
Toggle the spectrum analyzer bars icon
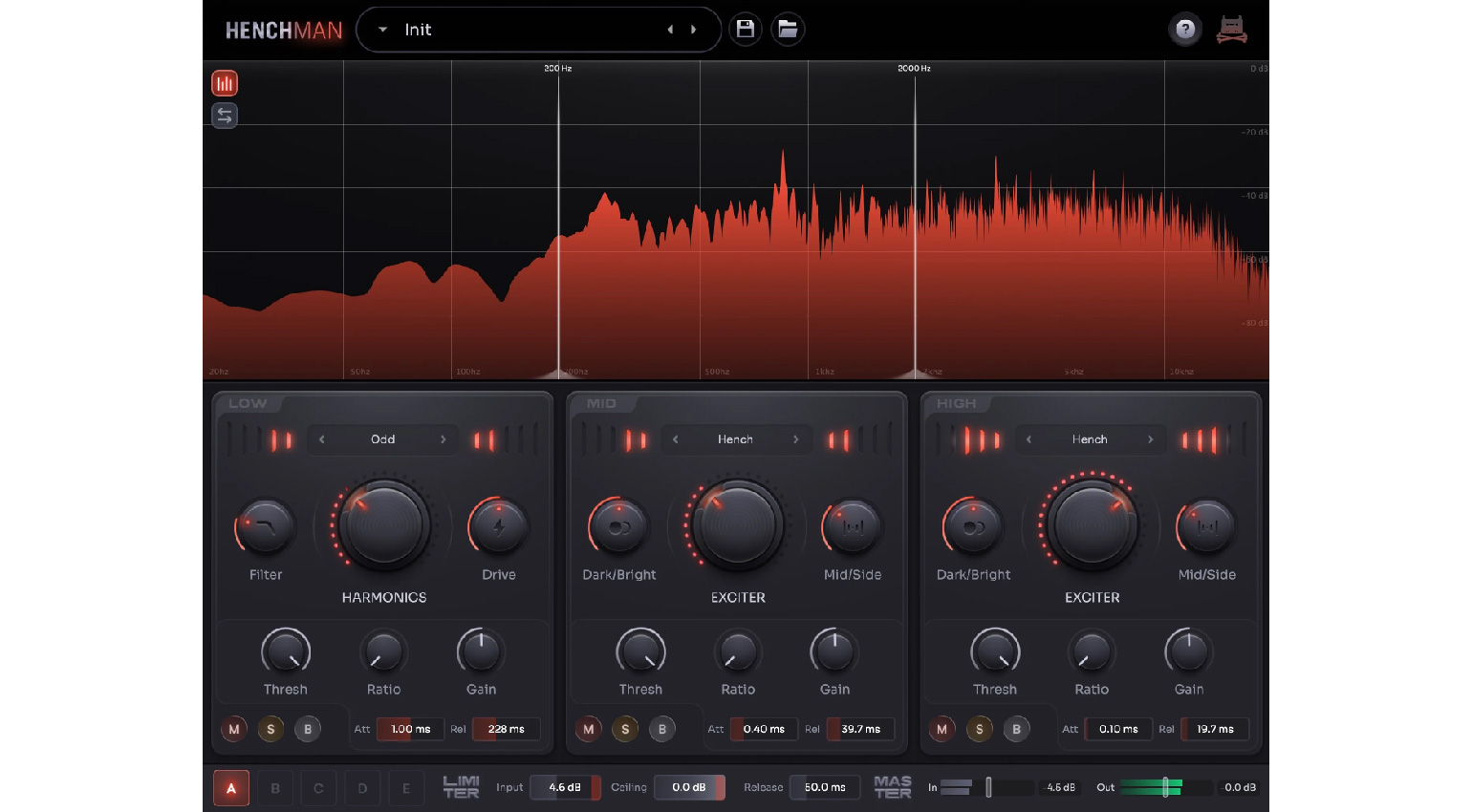pyautogui.click(x=225, y=84)
